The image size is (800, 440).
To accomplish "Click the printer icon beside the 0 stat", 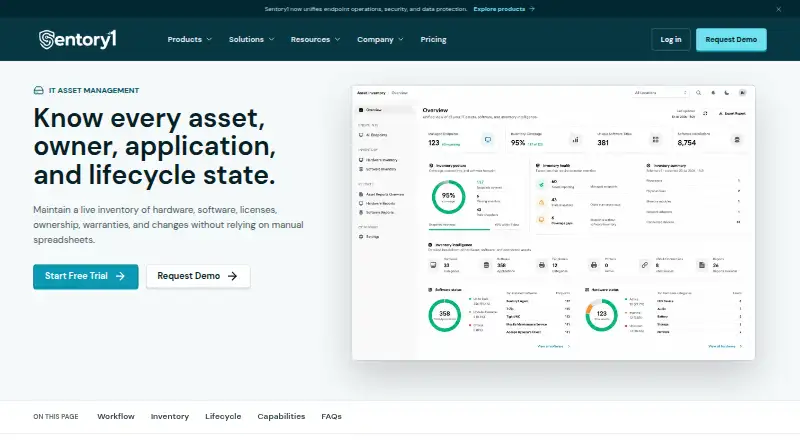I will pyautogui.click(x=593, y=265).
